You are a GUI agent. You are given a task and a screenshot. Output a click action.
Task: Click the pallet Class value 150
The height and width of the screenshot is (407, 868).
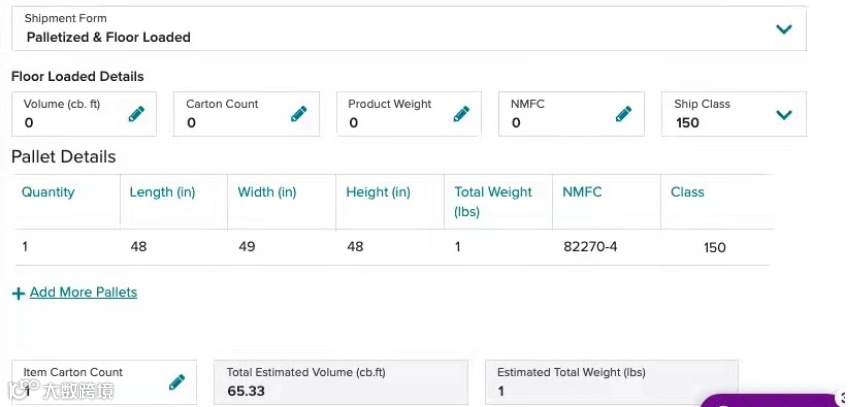pos(714,247)
